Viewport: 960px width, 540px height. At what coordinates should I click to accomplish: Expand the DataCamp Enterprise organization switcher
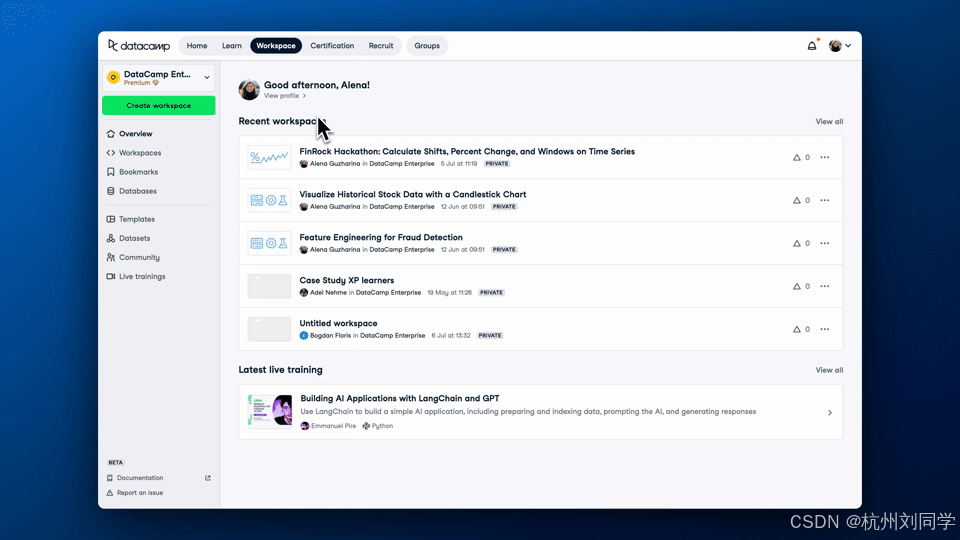pos(159,78)
